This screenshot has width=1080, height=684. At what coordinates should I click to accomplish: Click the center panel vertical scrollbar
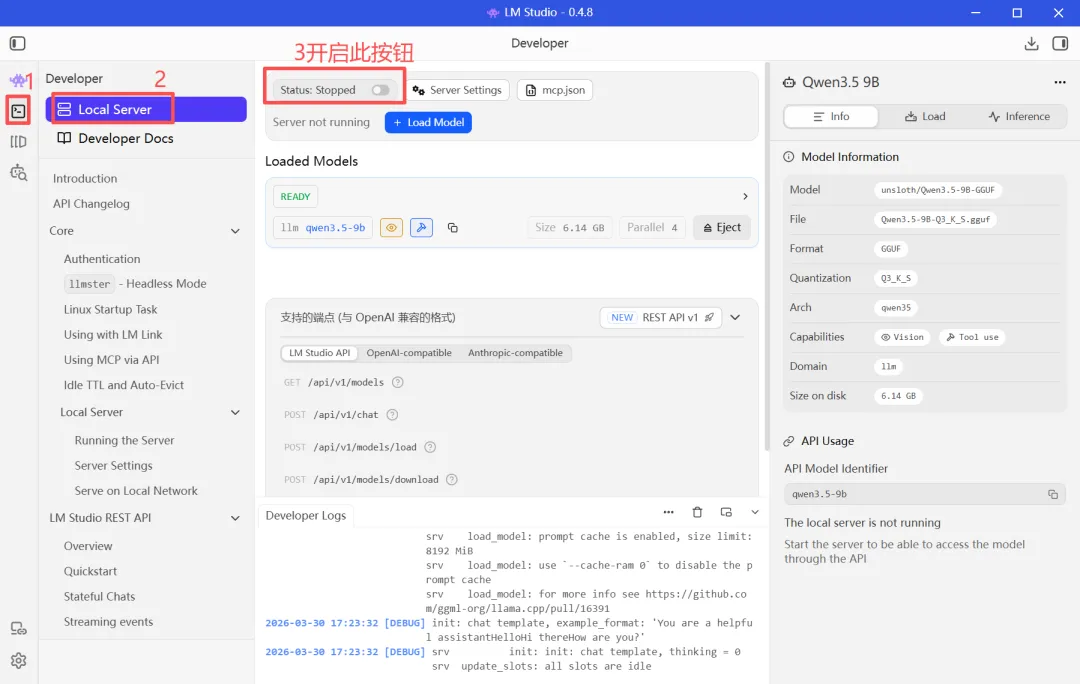coord(767,256)
